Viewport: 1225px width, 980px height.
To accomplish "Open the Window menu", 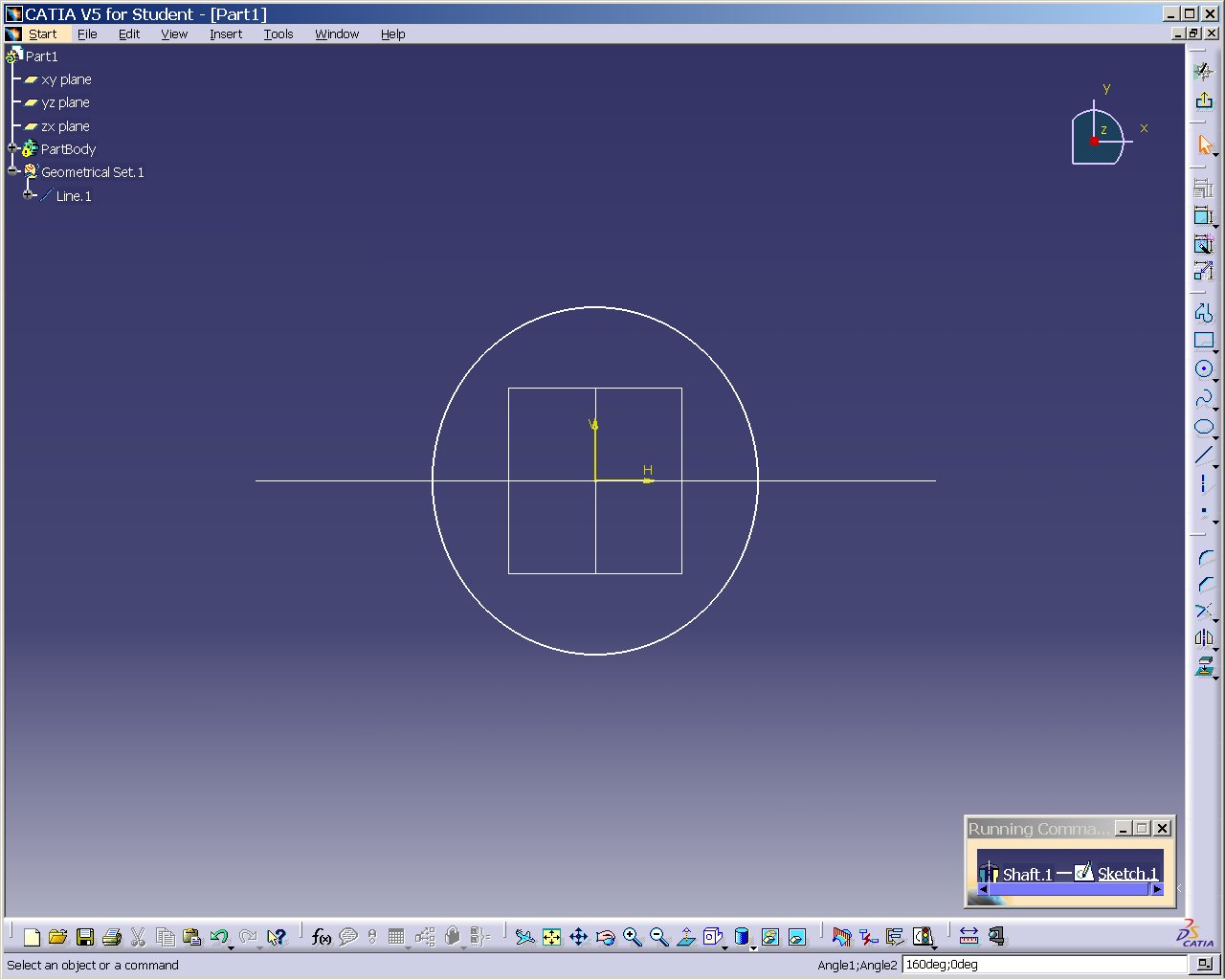I will pyautogui.click(x=337, y=33).
